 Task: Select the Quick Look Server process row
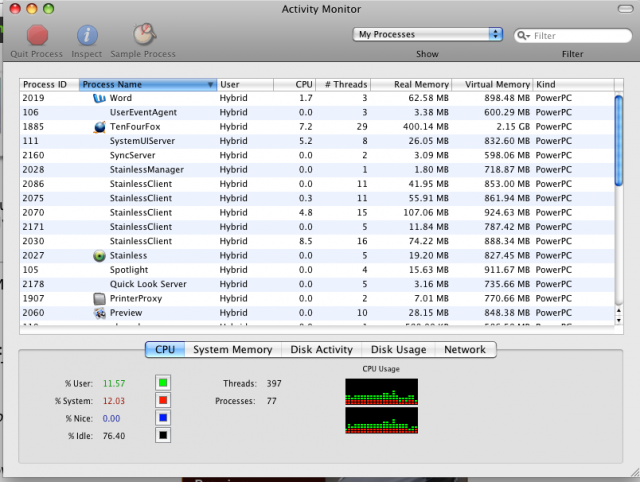click(317, 284)
